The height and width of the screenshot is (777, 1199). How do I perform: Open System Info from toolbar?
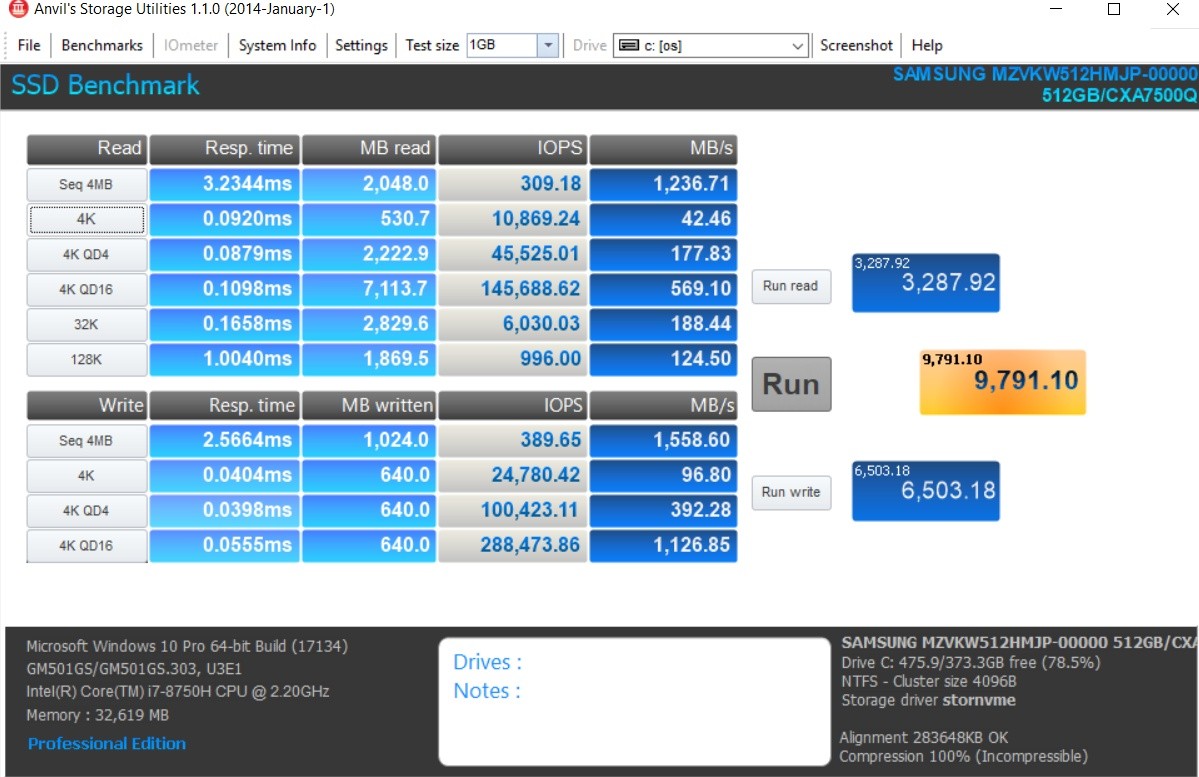(277, 45)
